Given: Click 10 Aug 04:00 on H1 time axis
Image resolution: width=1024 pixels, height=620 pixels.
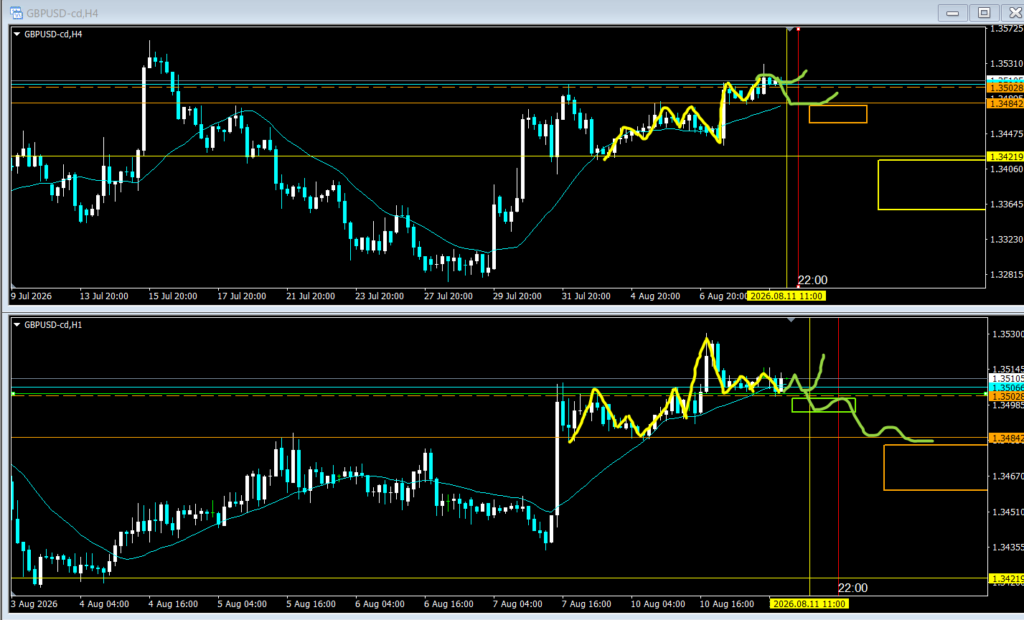Looking at the screenshot, I should pyautogui.click(x=658, y=604).
